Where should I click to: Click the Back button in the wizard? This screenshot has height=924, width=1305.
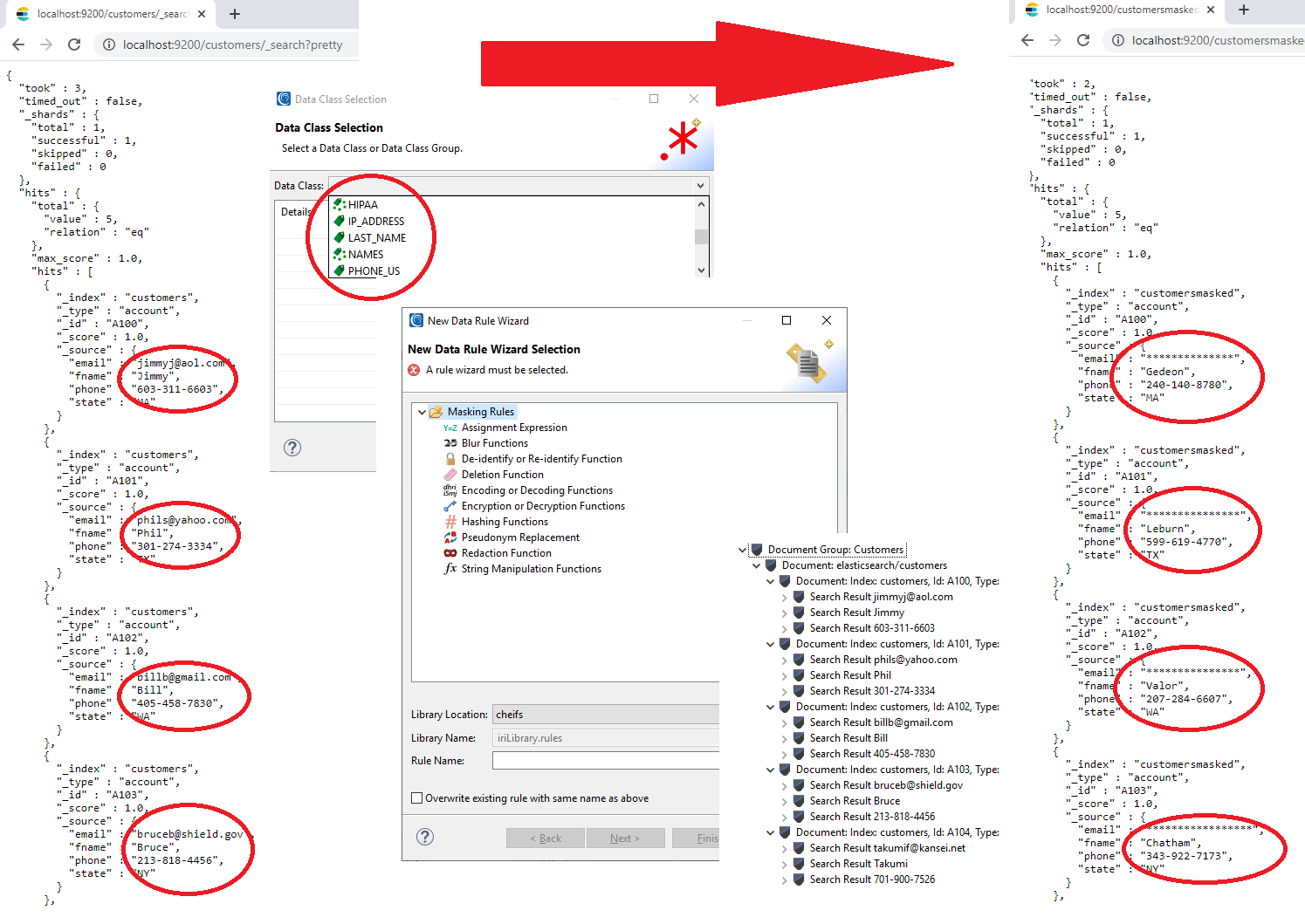[x=546, y=838]
